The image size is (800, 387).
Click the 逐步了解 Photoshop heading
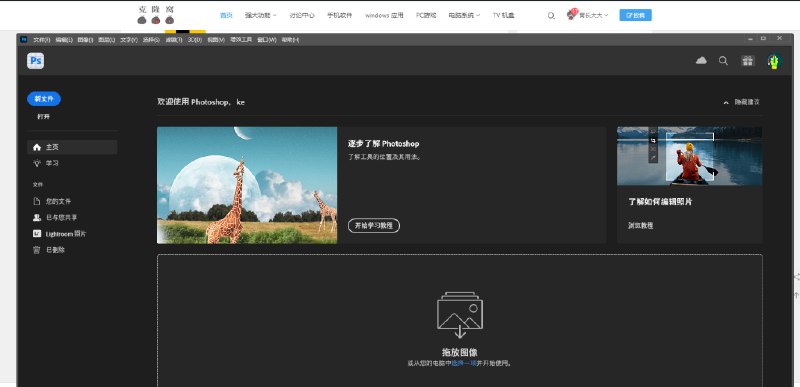coord(384,144)
